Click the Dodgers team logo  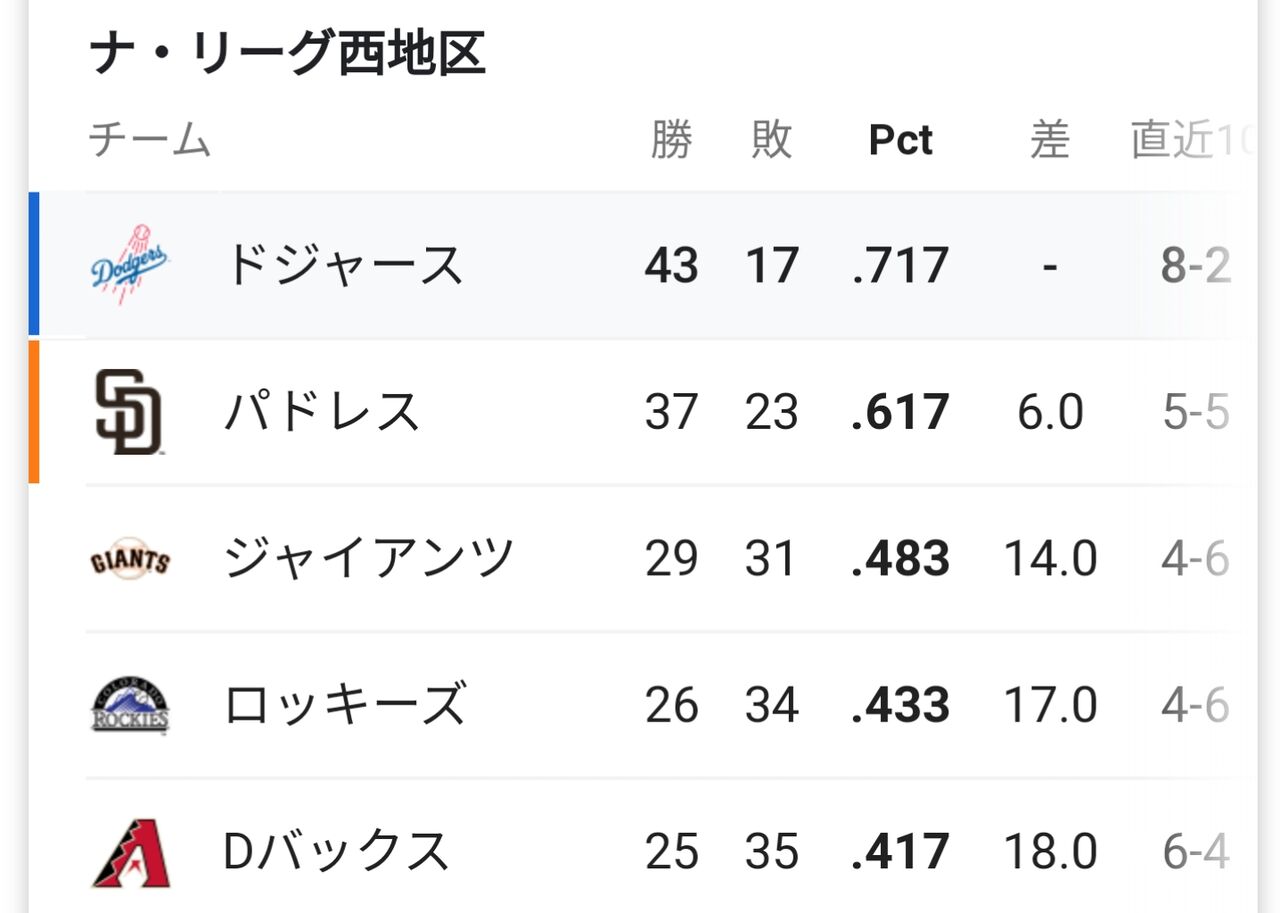[x=130, y=265]
